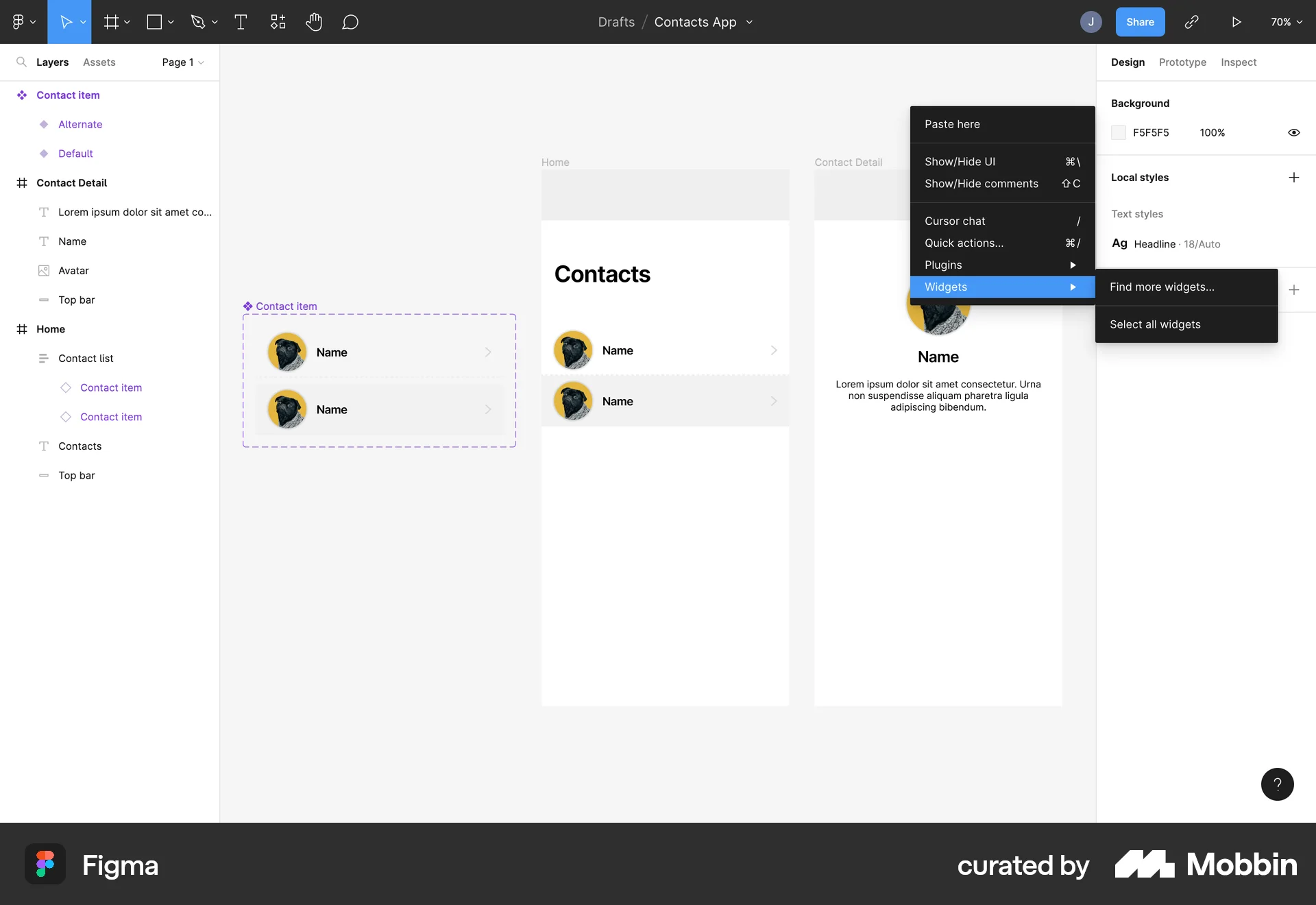Open the Drafts breadcrumb link

click(x=616, y=21)
